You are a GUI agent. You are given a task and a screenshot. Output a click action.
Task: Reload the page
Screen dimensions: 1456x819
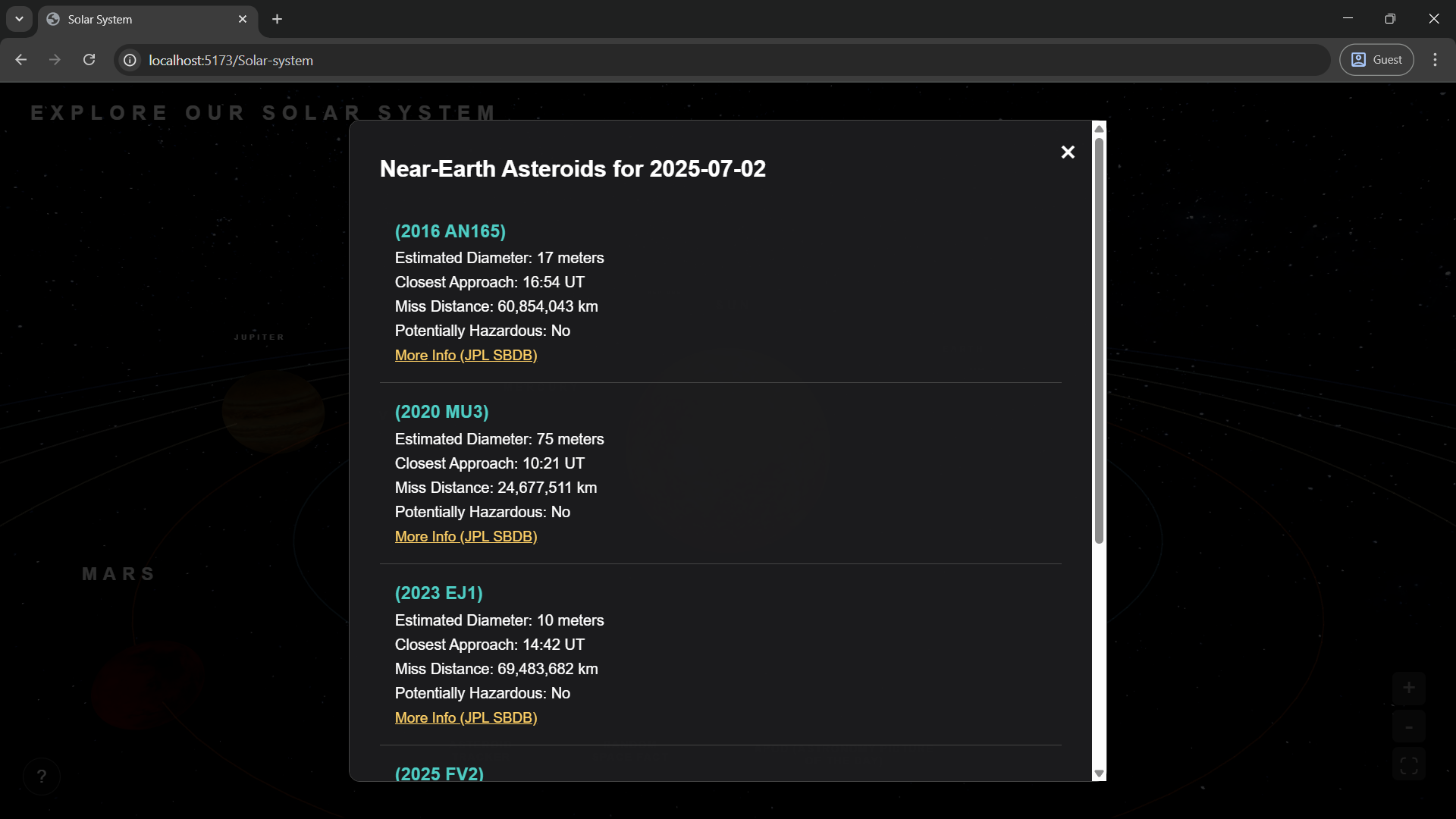89,60
